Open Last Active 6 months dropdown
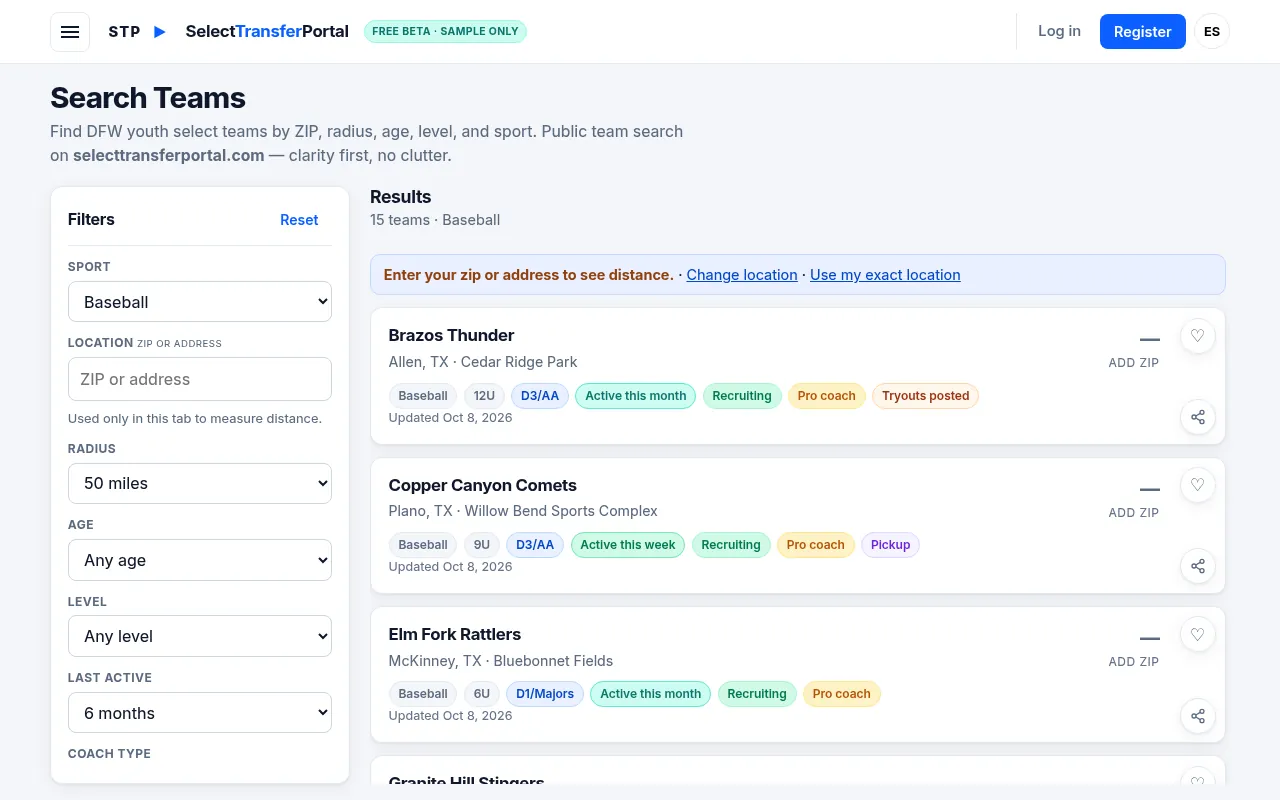Image resolution: width=1280 pixels, height=800 pixels. 200,713
